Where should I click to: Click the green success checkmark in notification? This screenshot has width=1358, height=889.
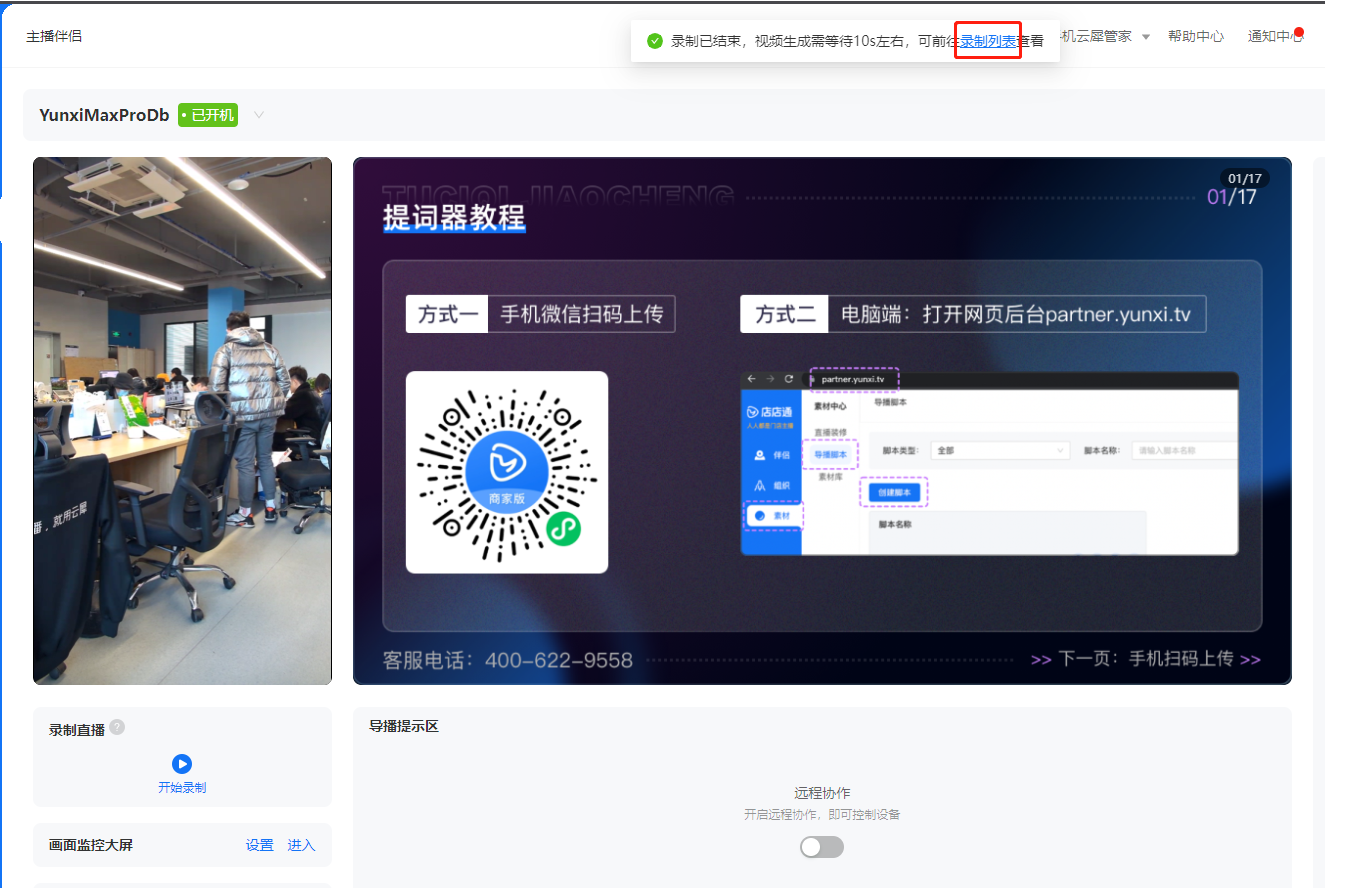click(655, 41)
